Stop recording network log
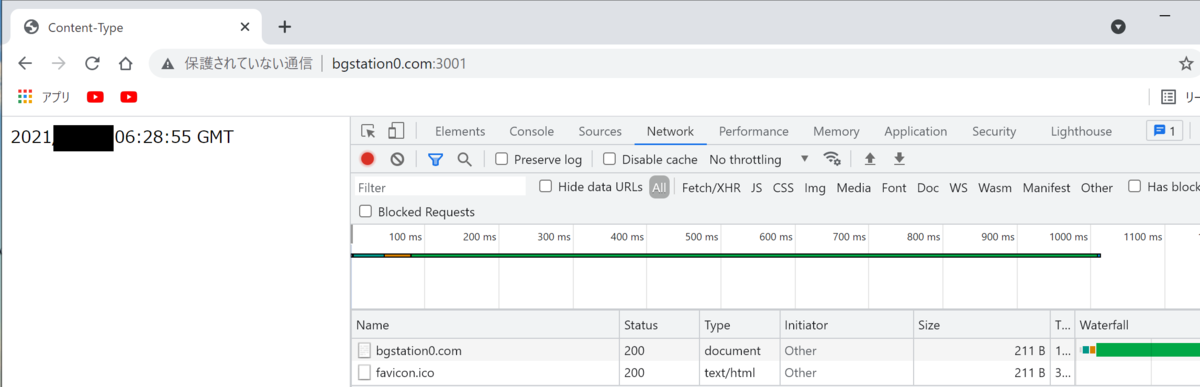 click(x=368, y=159)
